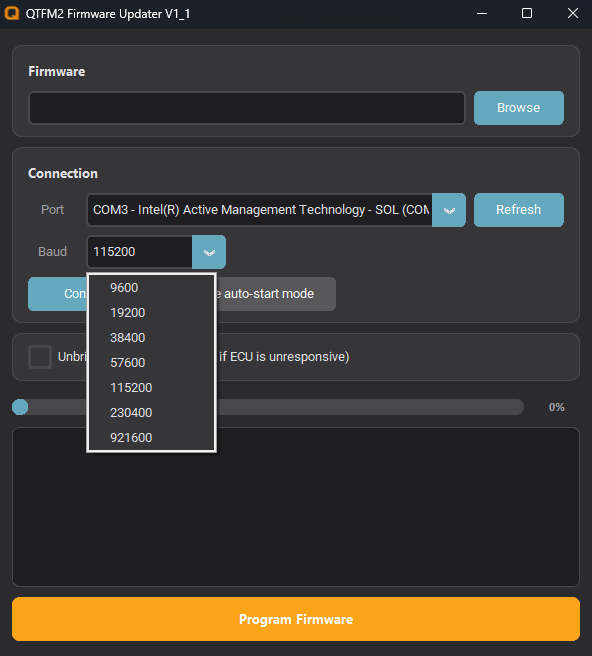Choose 19200 baud from the list

tap(151, 313)
